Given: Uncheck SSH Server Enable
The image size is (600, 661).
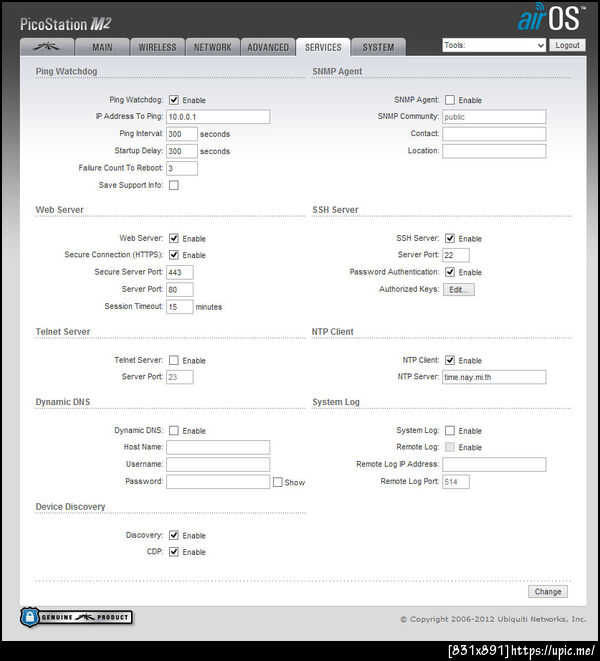Looking at the screenshot, I should click(x=450, y=238).
